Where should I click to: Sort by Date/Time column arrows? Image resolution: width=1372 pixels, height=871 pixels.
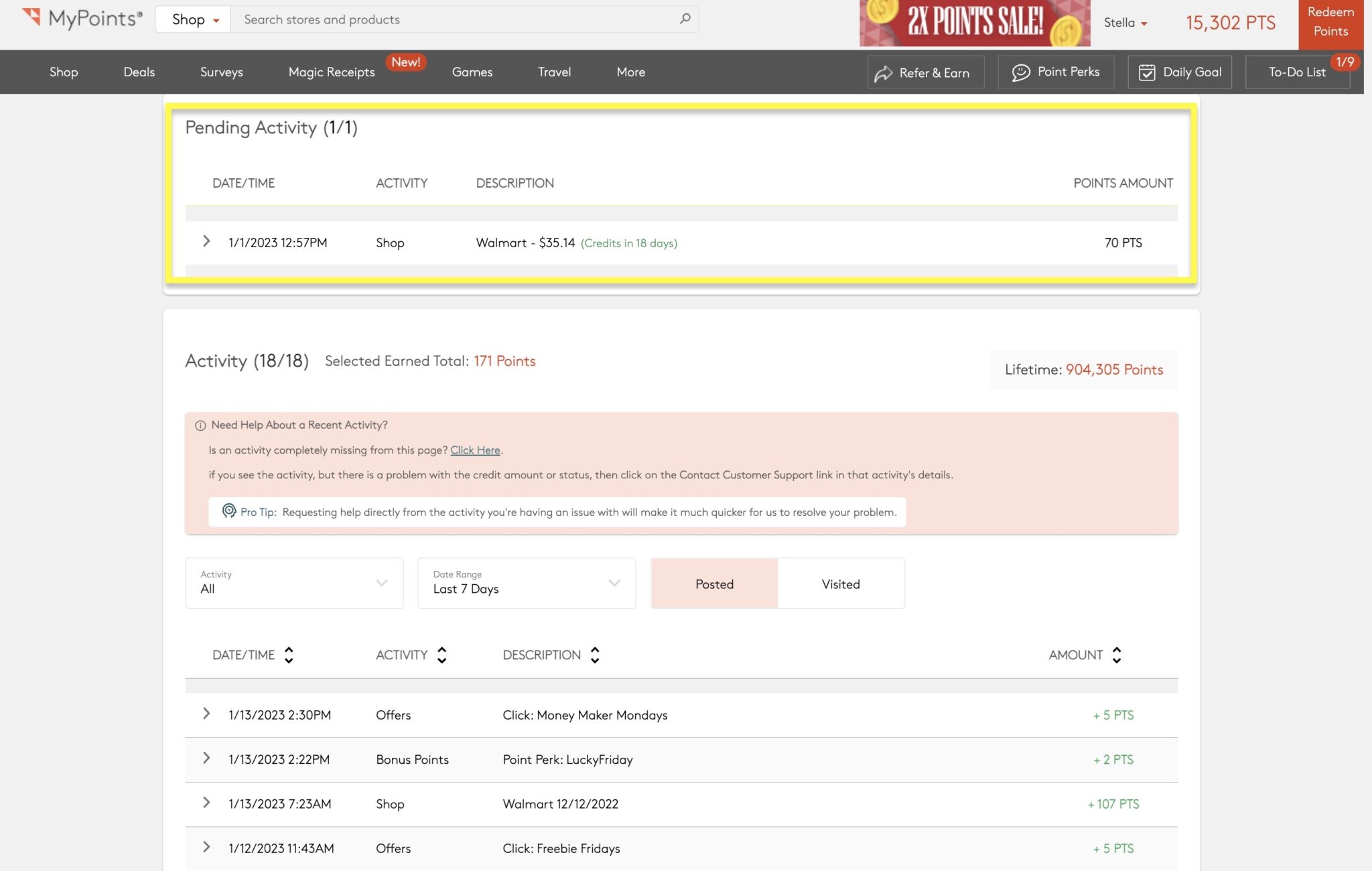pyautogui.click(x=289, y=655)
